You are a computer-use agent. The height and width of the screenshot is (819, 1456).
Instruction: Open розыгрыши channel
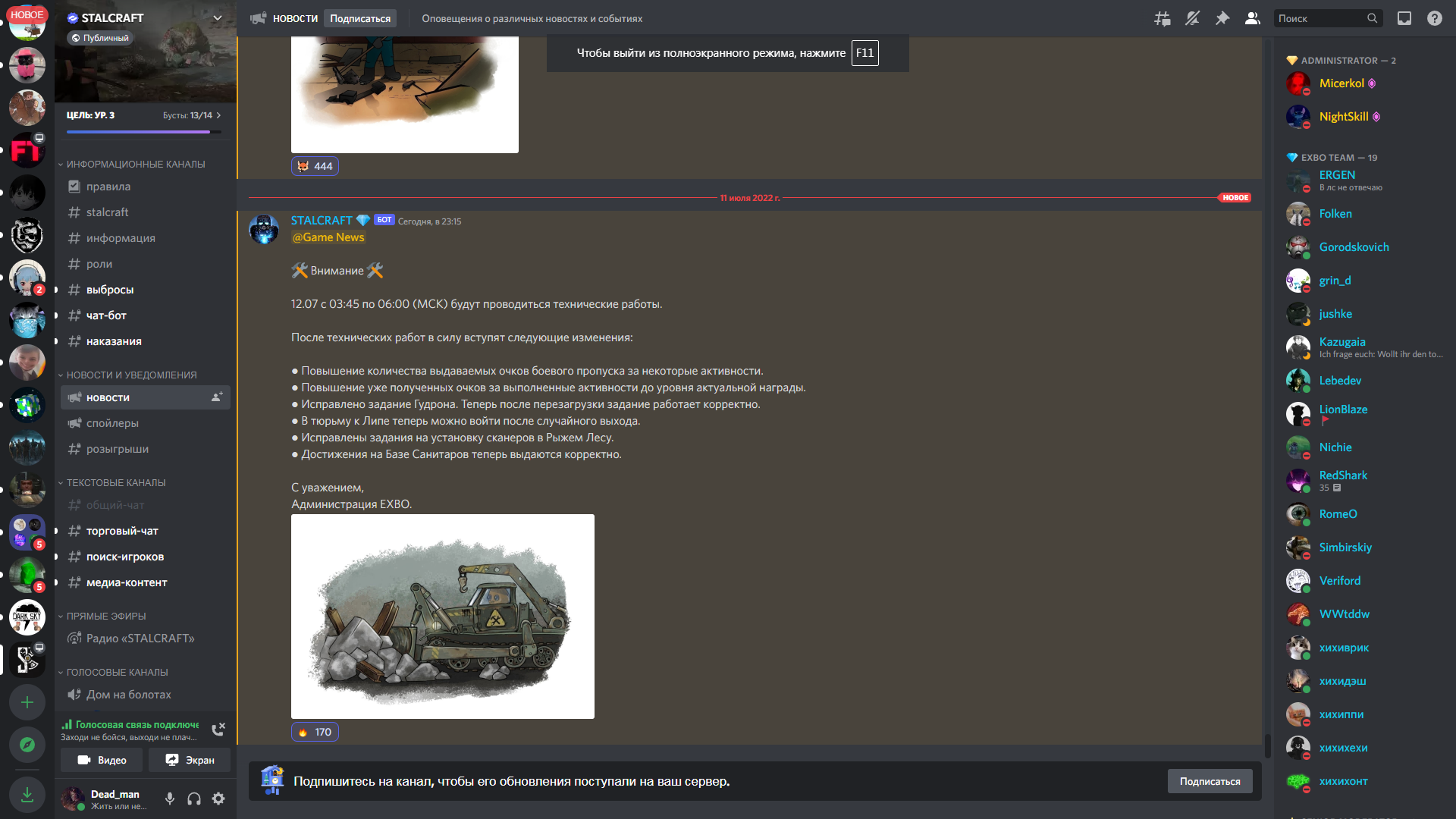[146, 449]
